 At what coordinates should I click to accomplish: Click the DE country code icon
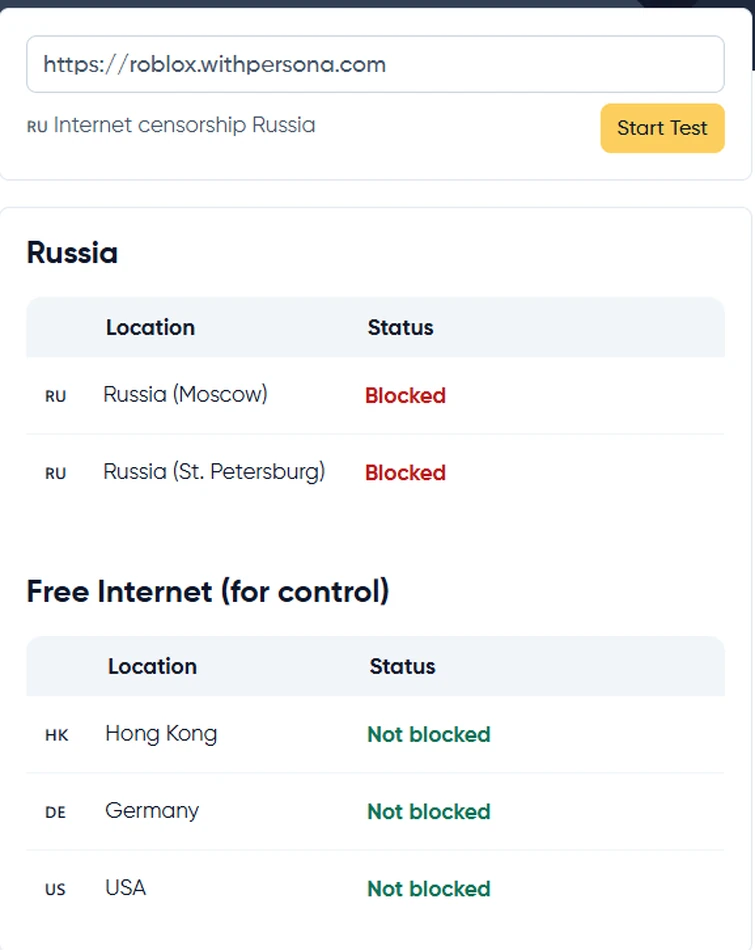56,813
